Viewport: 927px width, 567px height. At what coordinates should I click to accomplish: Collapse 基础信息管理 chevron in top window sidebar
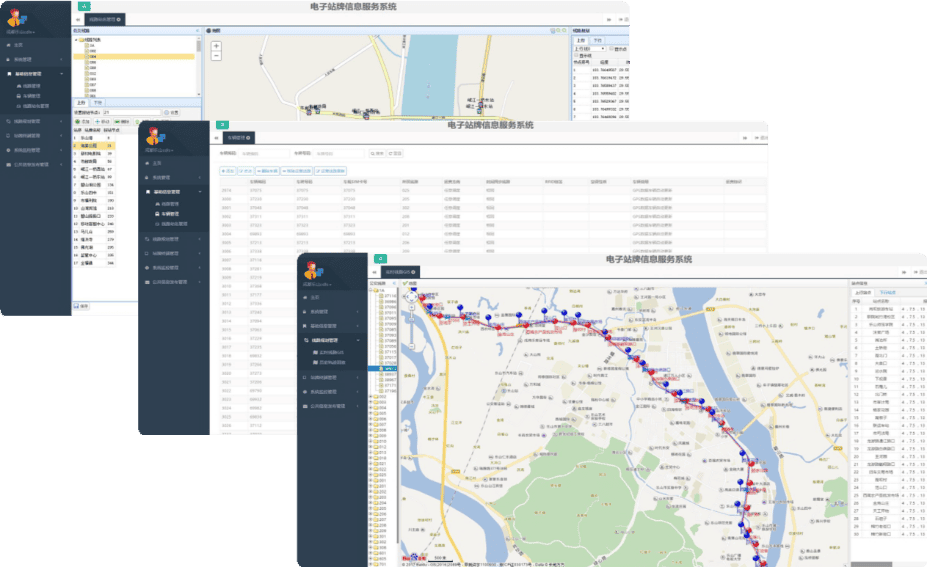61,74
